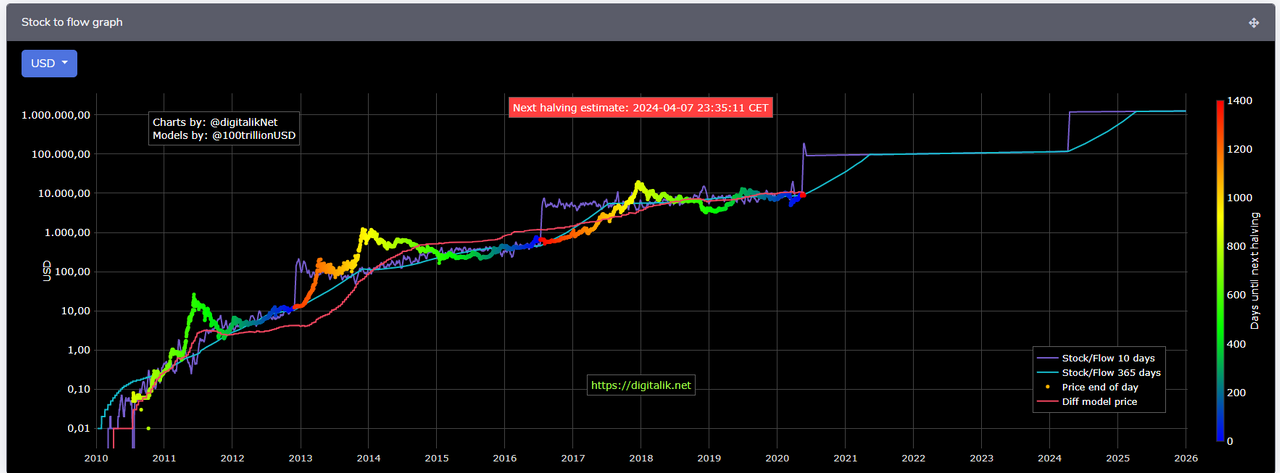The width and height of the screenshot is (1280, 473).
Task: Open the USD currency dropdown
Action: [49, 63]
